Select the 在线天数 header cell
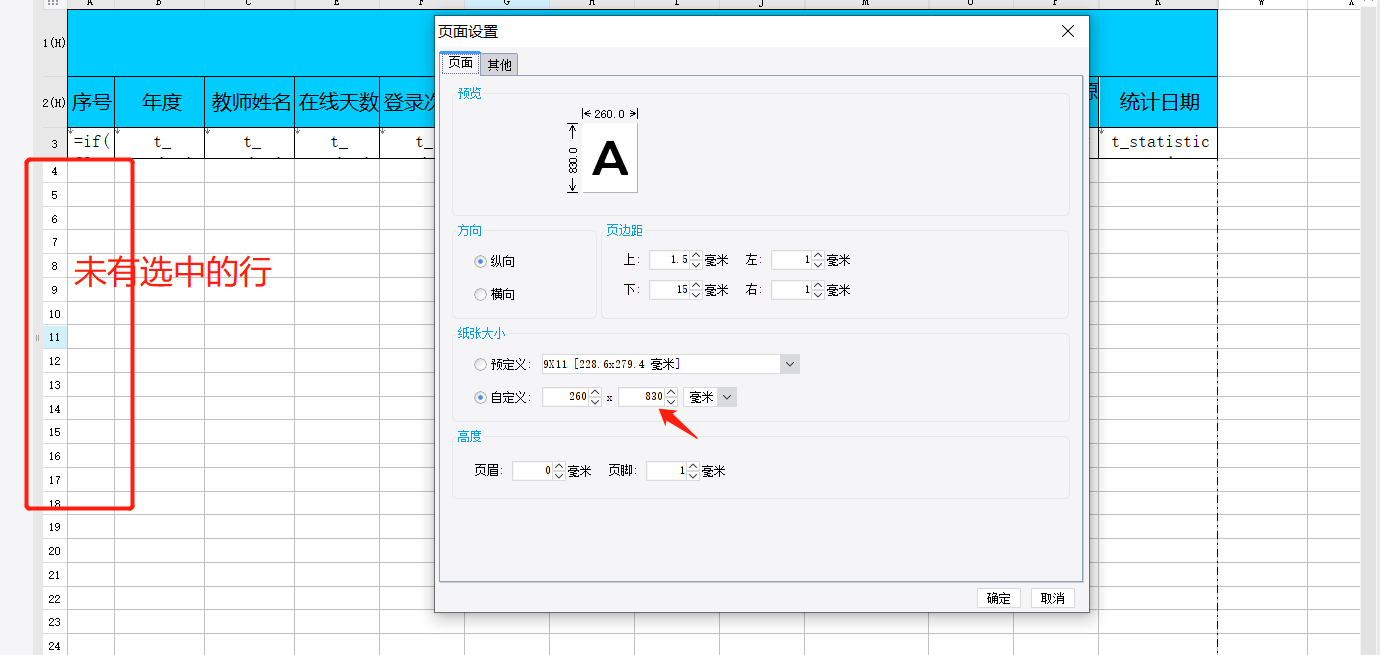Screen dimensions: 1380x655 tap(337, 102)
